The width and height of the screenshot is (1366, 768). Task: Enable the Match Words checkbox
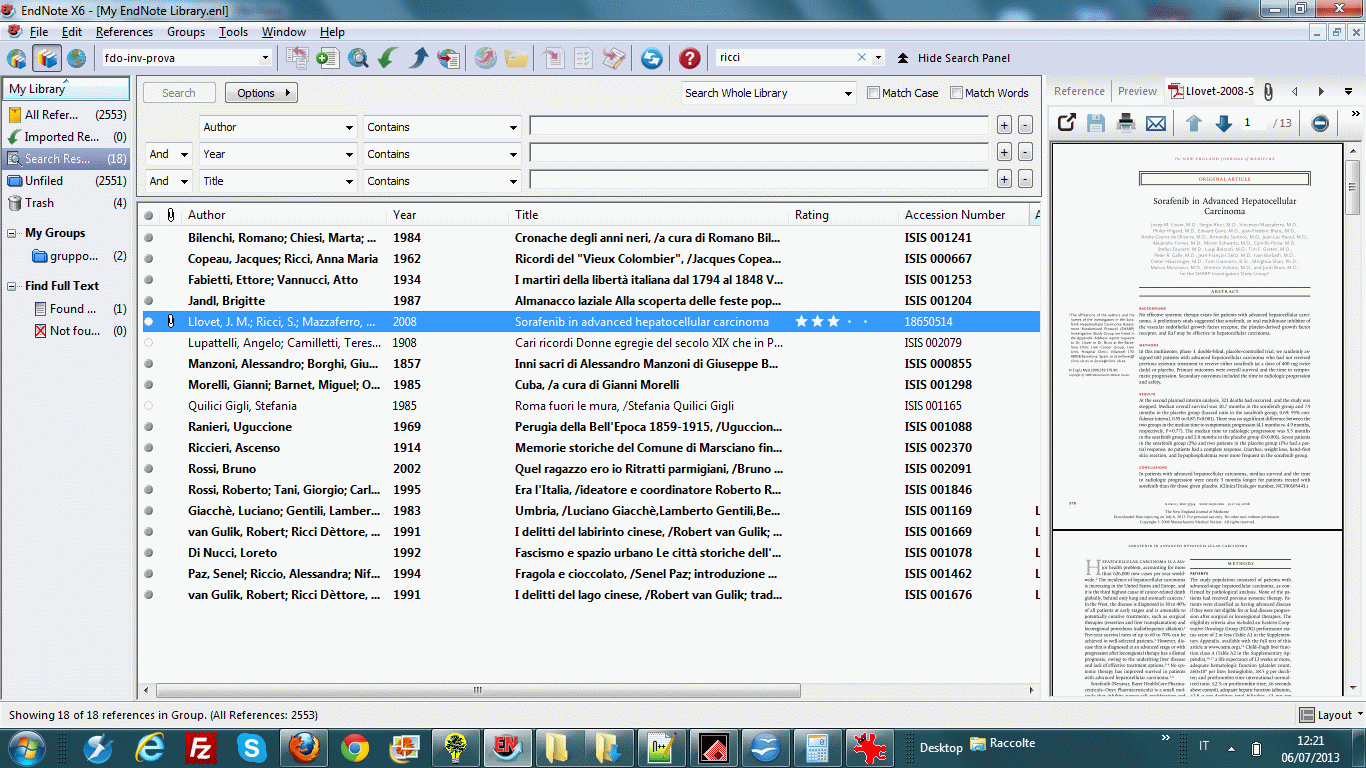(956, 93)
